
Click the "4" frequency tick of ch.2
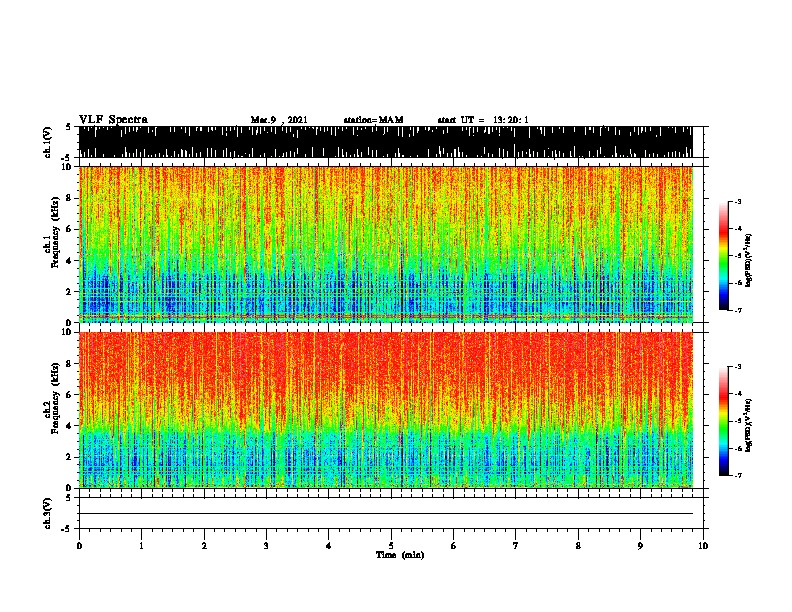coord(70,426)
